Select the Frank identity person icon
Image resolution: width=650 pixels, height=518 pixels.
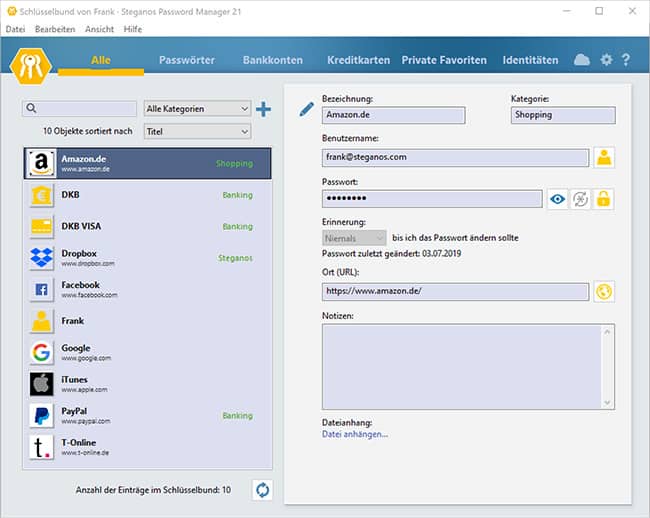click(x=41, y=321)
